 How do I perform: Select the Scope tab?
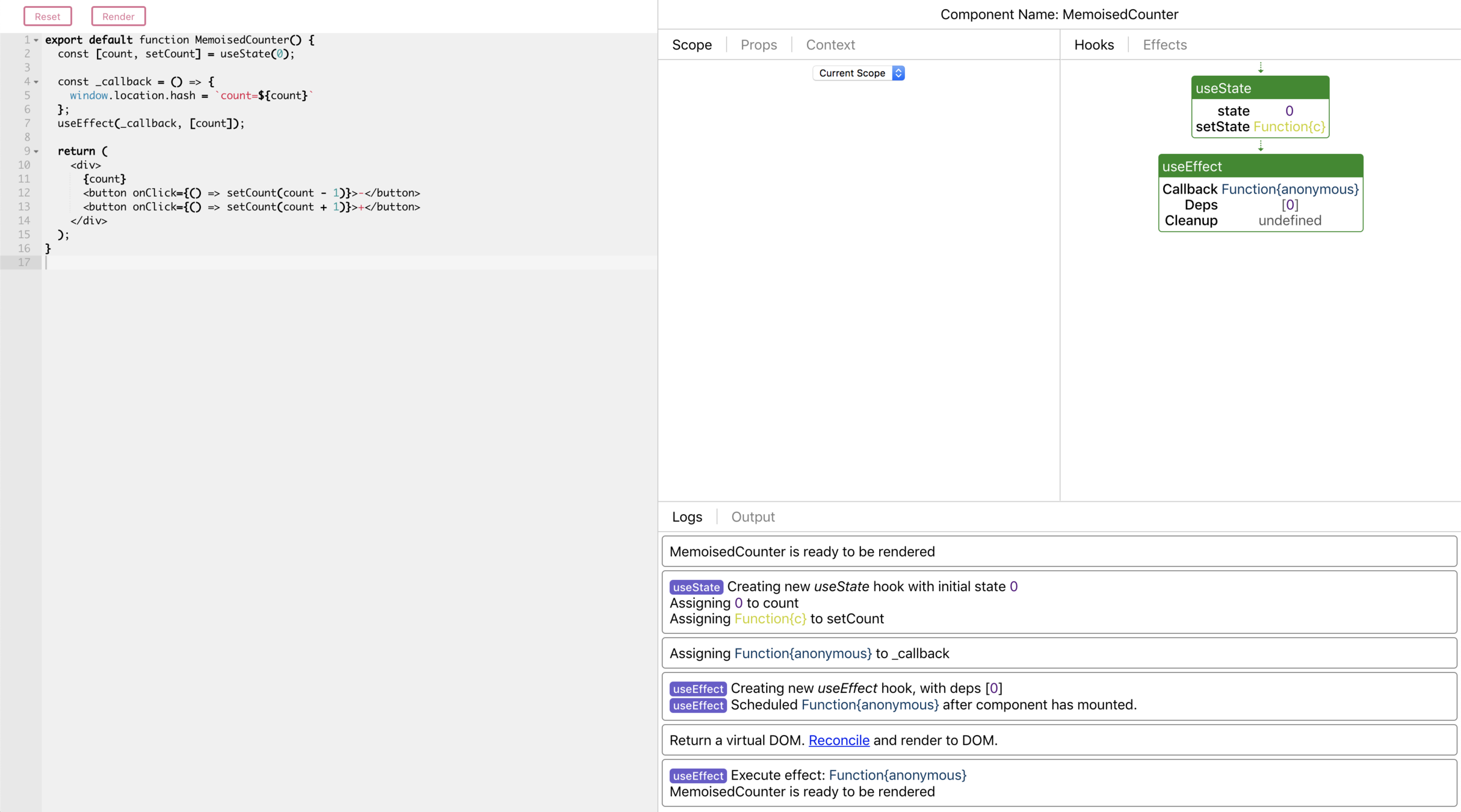click(x=691, y=45)
